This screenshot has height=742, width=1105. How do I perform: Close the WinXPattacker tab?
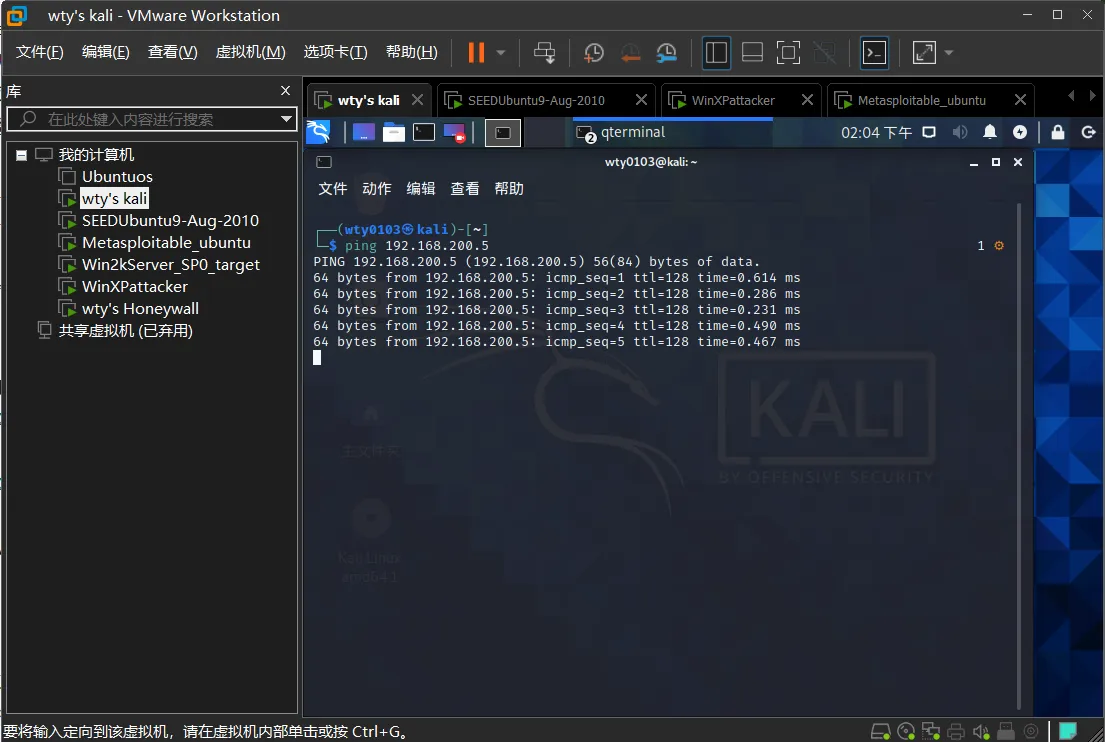808,99
